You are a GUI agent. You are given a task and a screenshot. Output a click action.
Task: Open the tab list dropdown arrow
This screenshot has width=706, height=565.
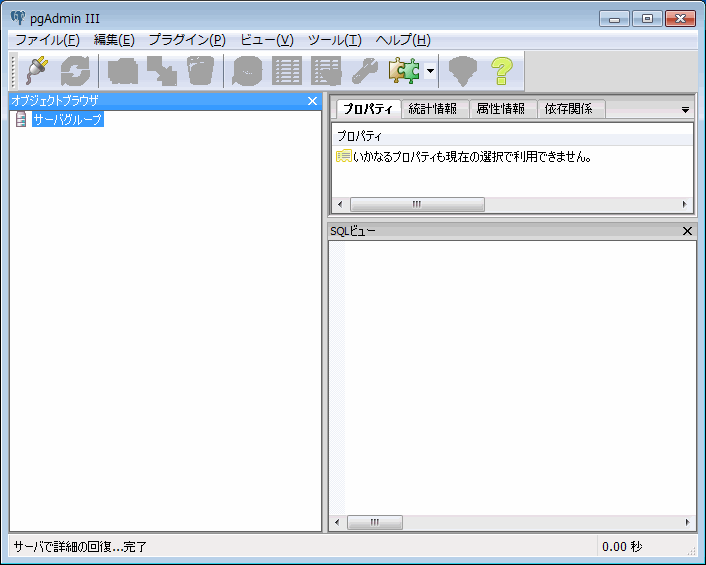685,110
